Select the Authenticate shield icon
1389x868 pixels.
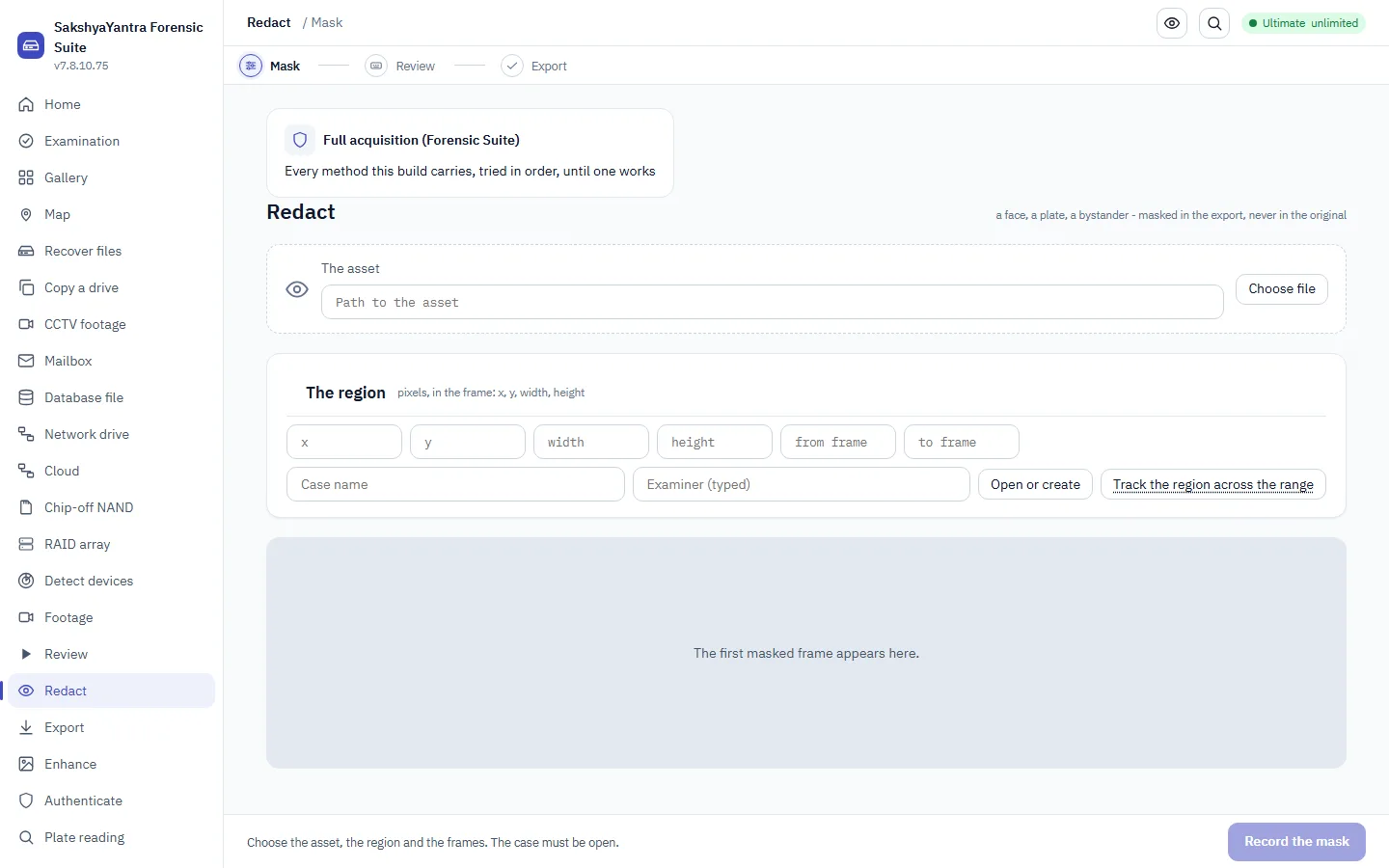tap(26, 800)
